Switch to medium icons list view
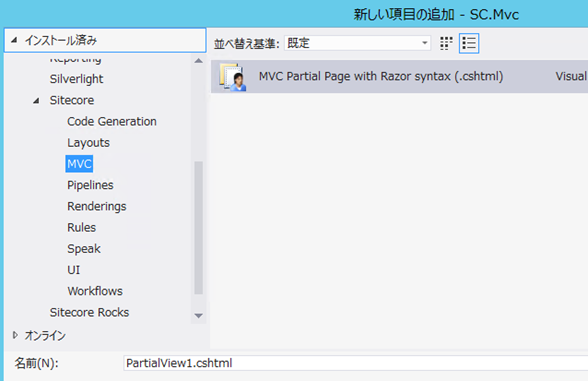The height and width of the screenshot is (381, 588). 469,44
